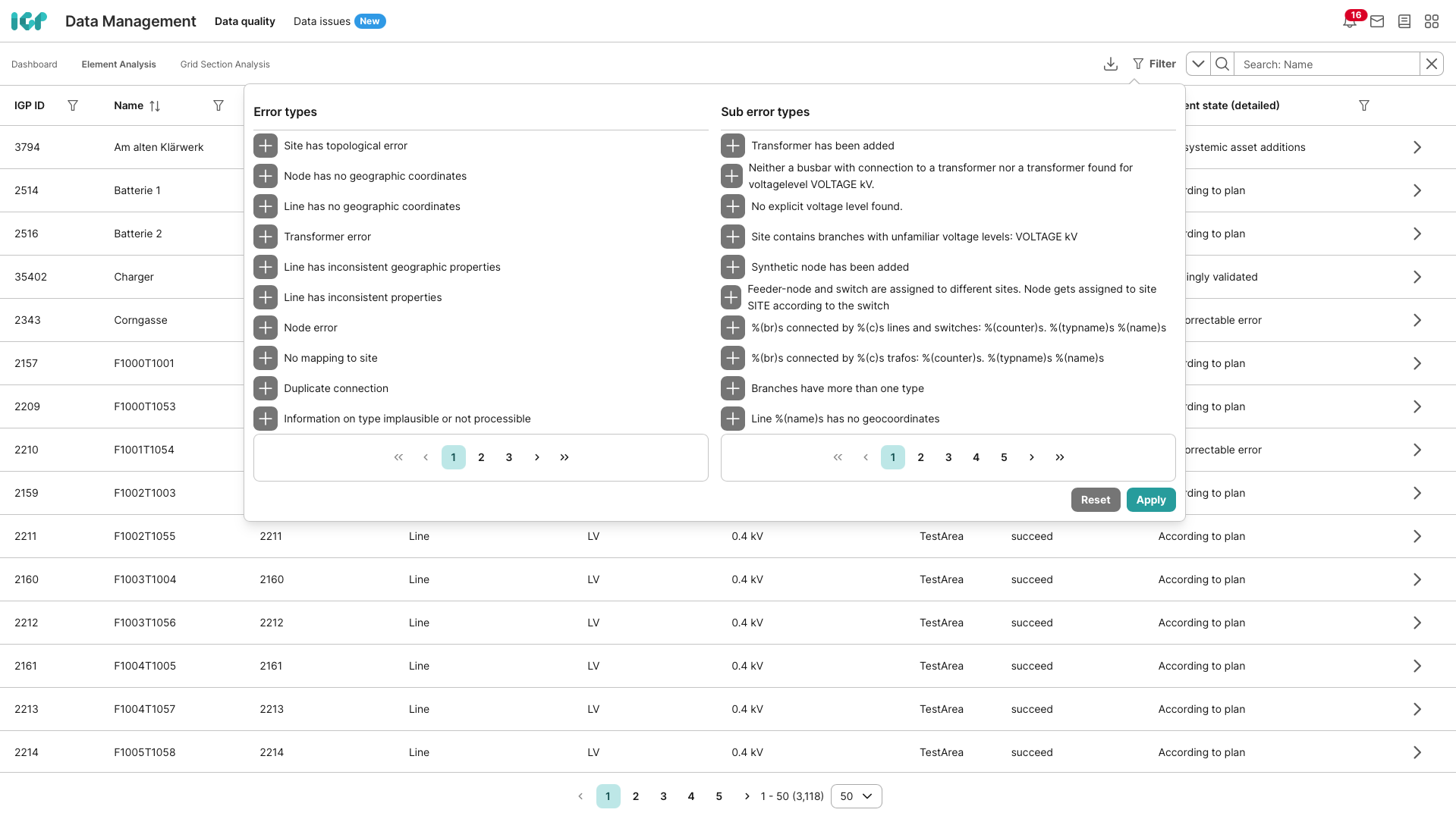Add 'Synthetic node has been added' sub error
1456x819 pixels.
[x=732, y=267]
